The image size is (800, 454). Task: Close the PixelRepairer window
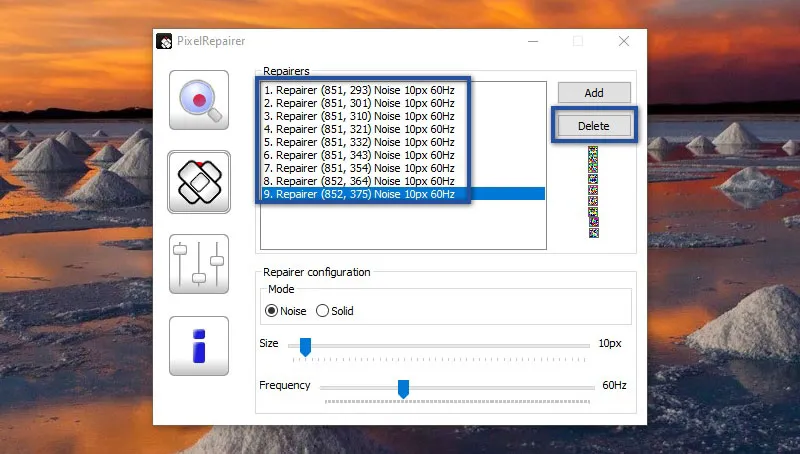[x=623, y=41]
